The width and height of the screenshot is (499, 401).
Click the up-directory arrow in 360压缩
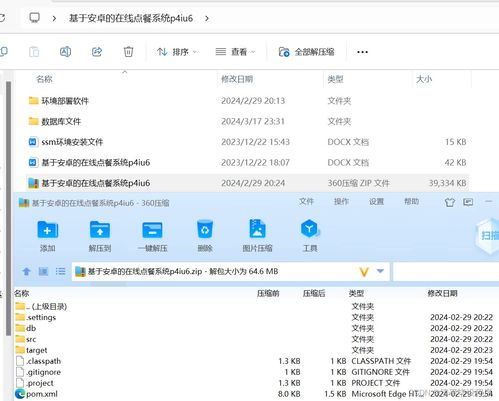pyautogui.click(x=26, y=271)
